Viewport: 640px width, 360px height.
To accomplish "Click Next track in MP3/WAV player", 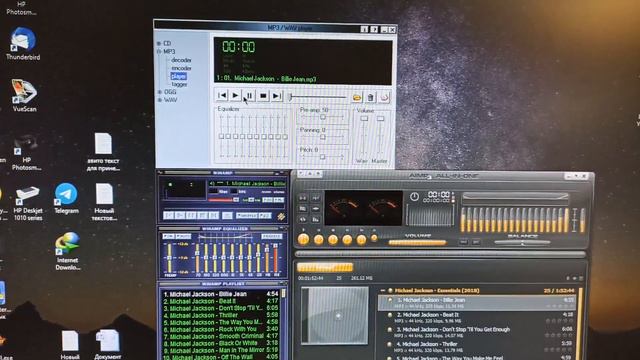I will [277, 96].
